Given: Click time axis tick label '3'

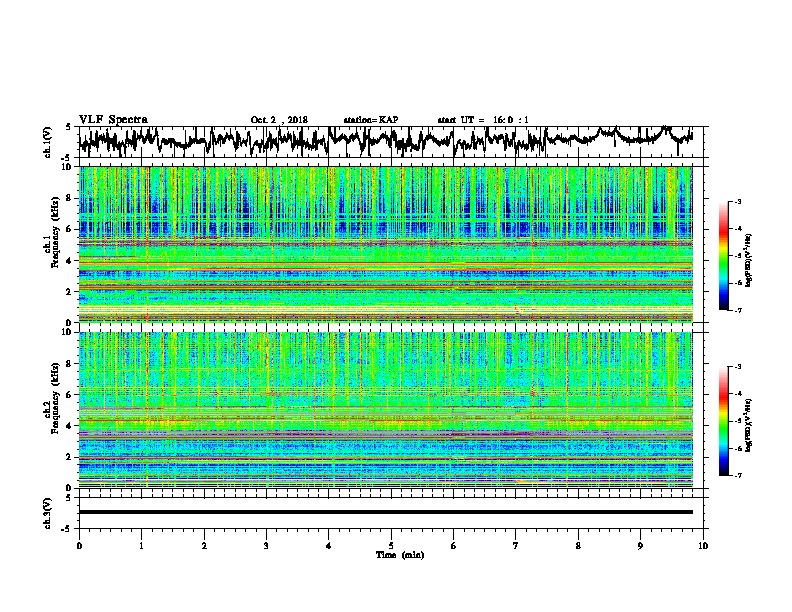Looking at the screenshot, I should tap(266, 546).
